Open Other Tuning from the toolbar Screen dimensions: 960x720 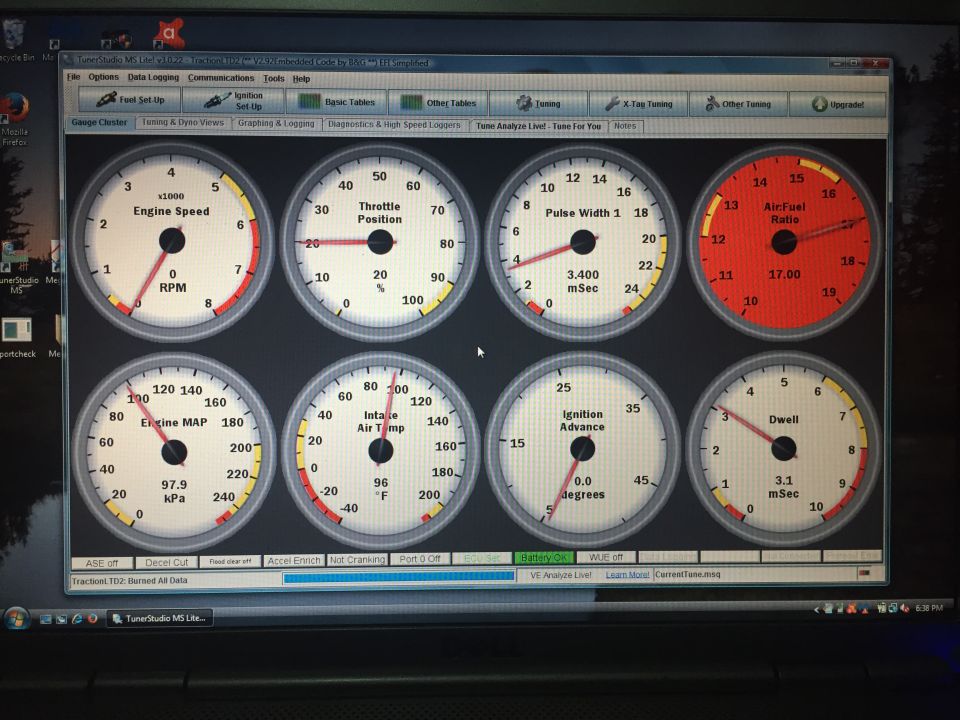738,104
